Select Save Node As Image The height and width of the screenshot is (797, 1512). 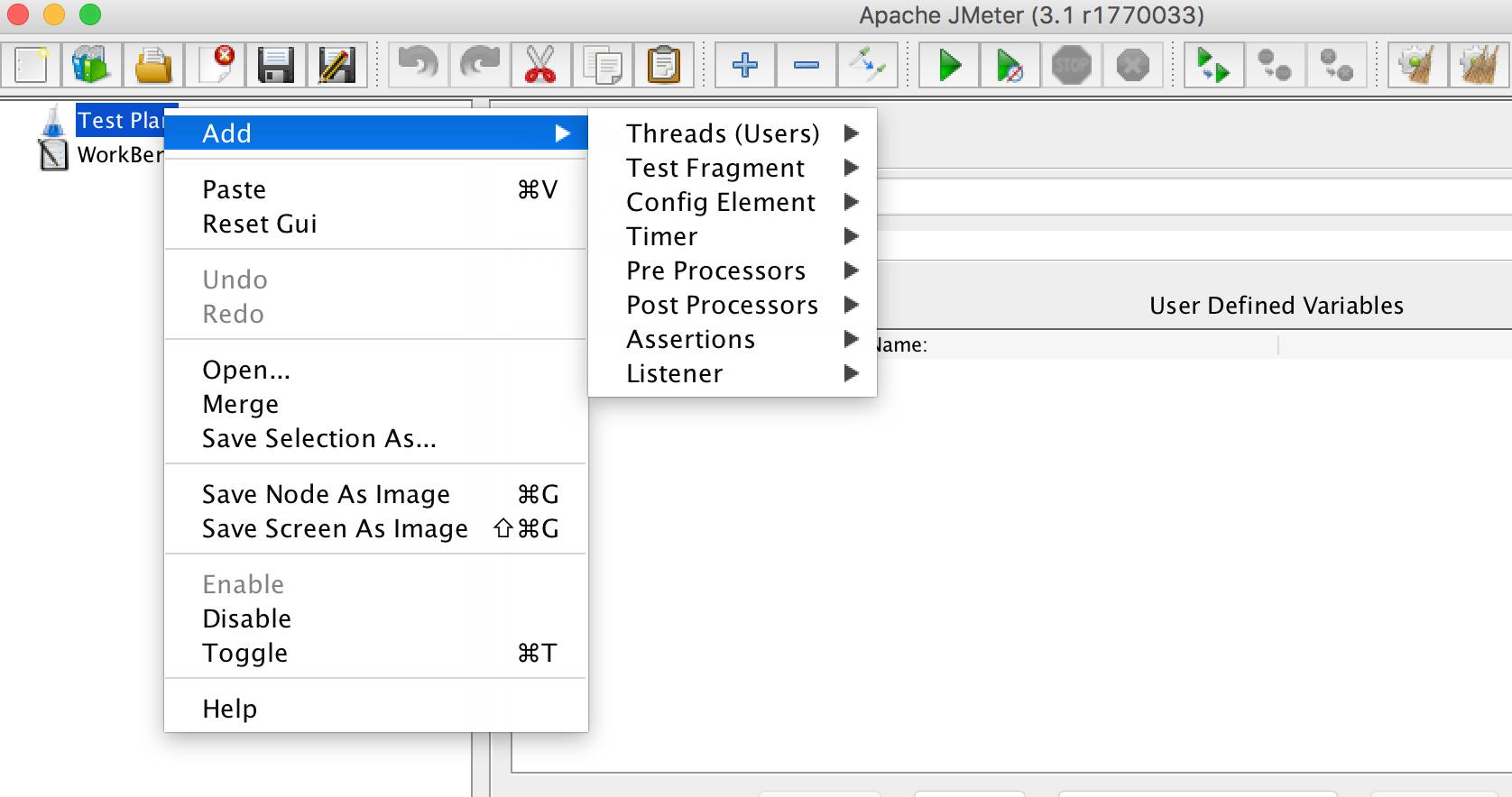tap(326, 494)
